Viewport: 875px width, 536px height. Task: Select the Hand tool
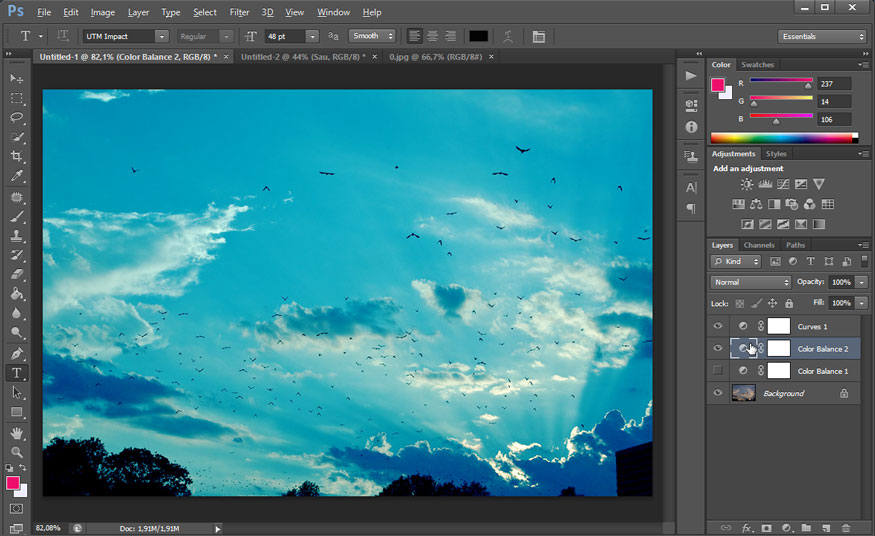[x=17, y=433]
